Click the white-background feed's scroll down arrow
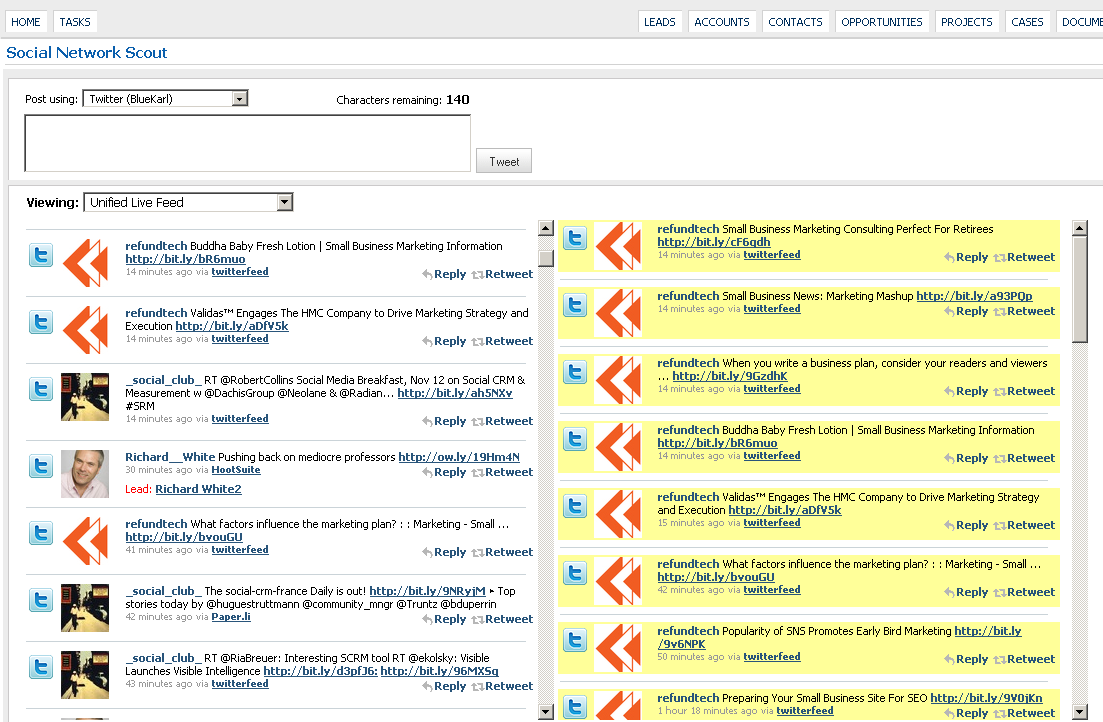Image resolution: width=1103 pixels, height=722 pixels. [546, 712]
